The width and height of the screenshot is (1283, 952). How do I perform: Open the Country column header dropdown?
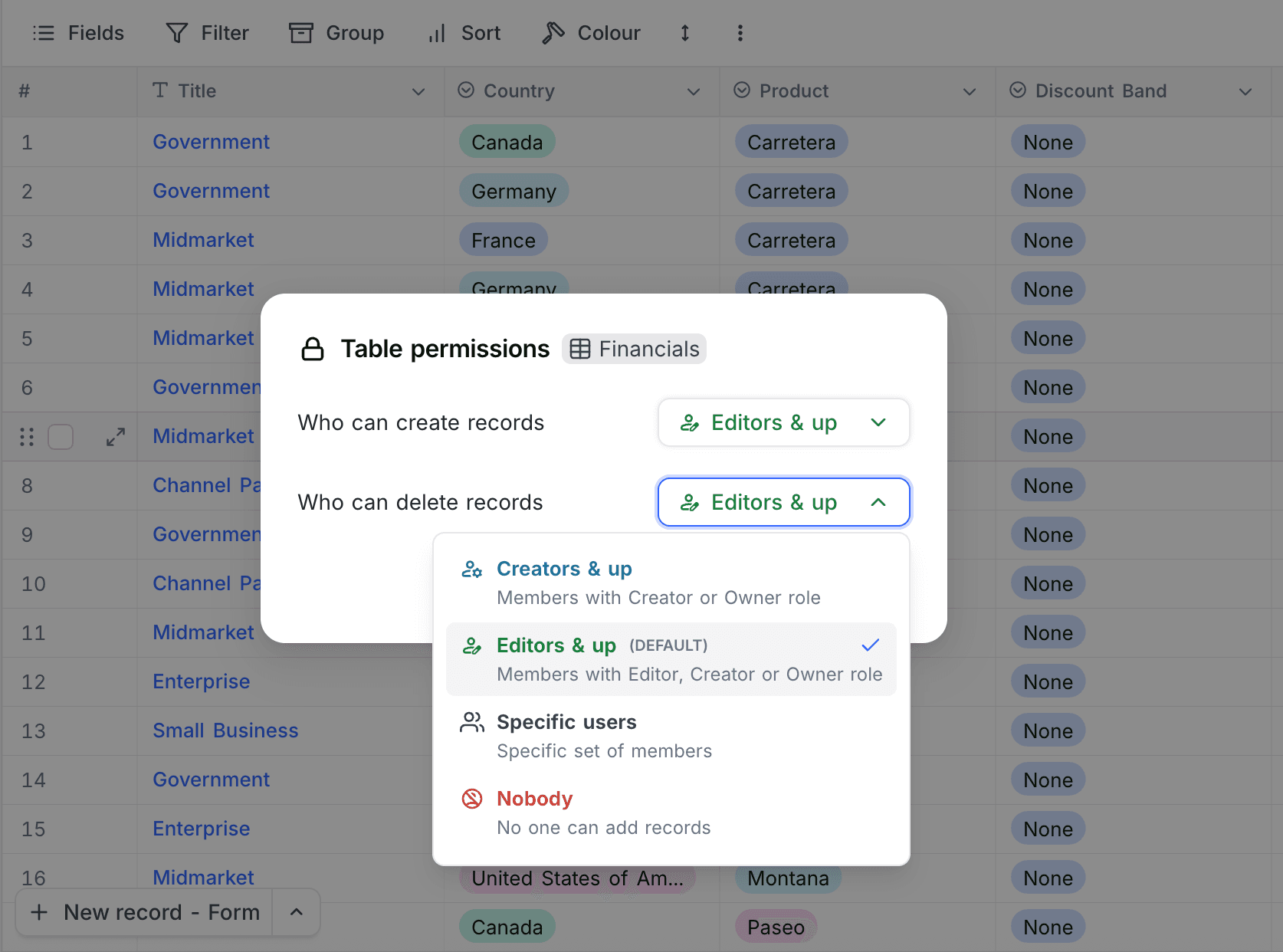[692, 91]
